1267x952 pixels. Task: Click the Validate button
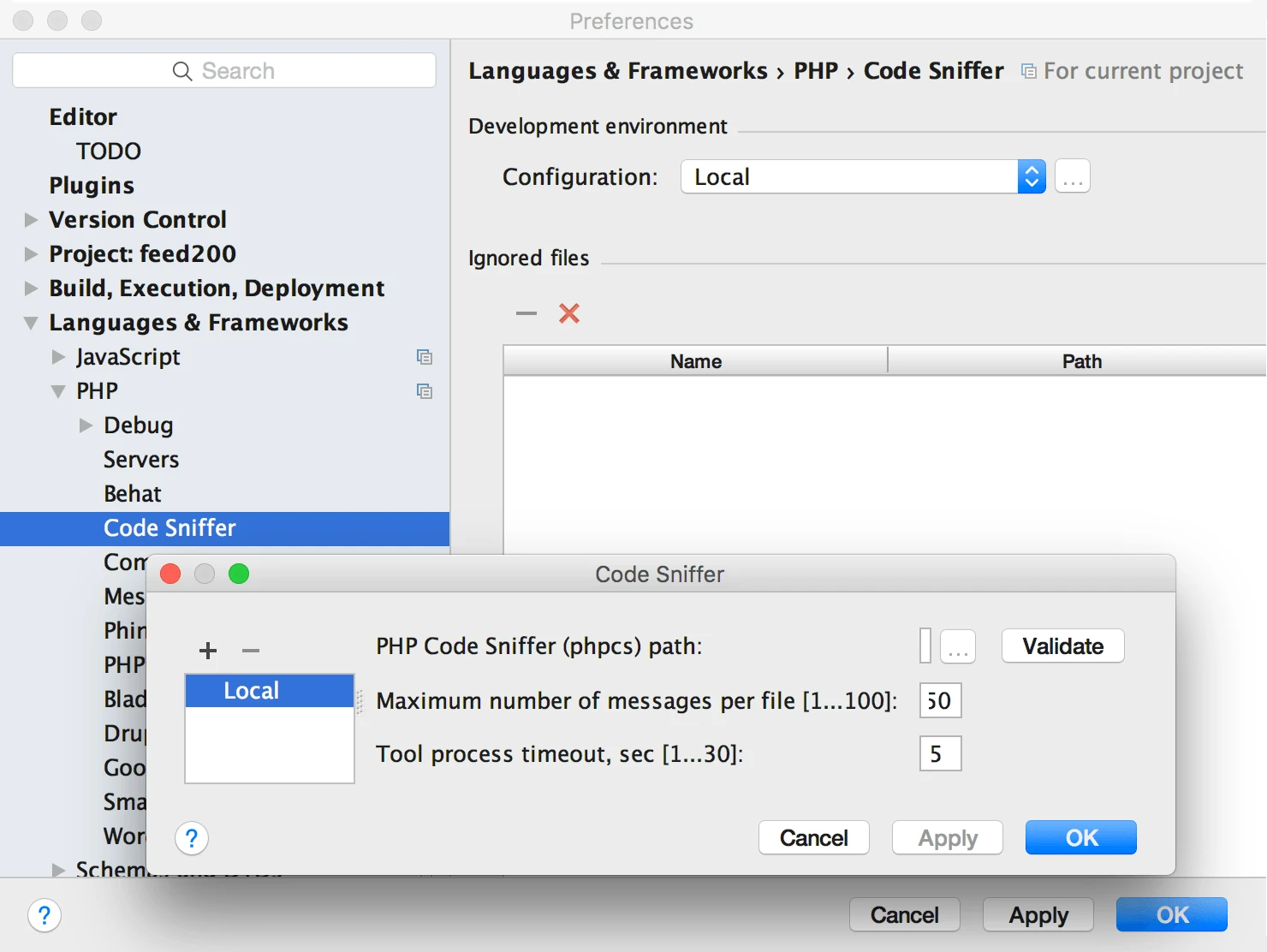(1062, 646)
